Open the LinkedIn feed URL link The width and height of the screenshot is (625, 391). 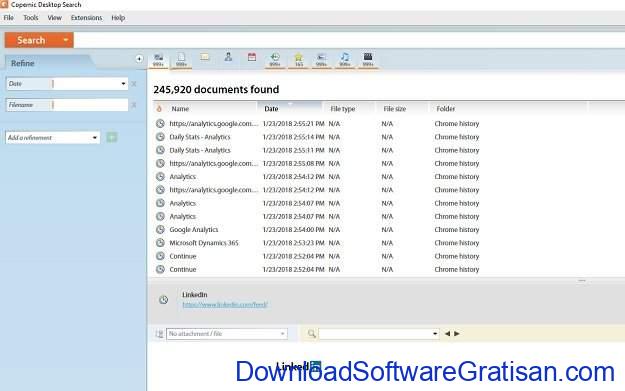pos(225,305)
